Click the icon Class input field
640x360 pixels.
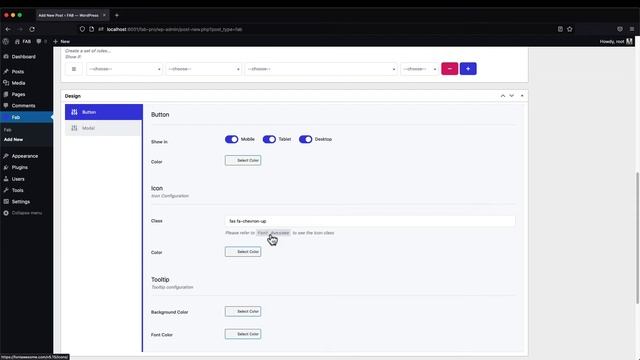370,221
